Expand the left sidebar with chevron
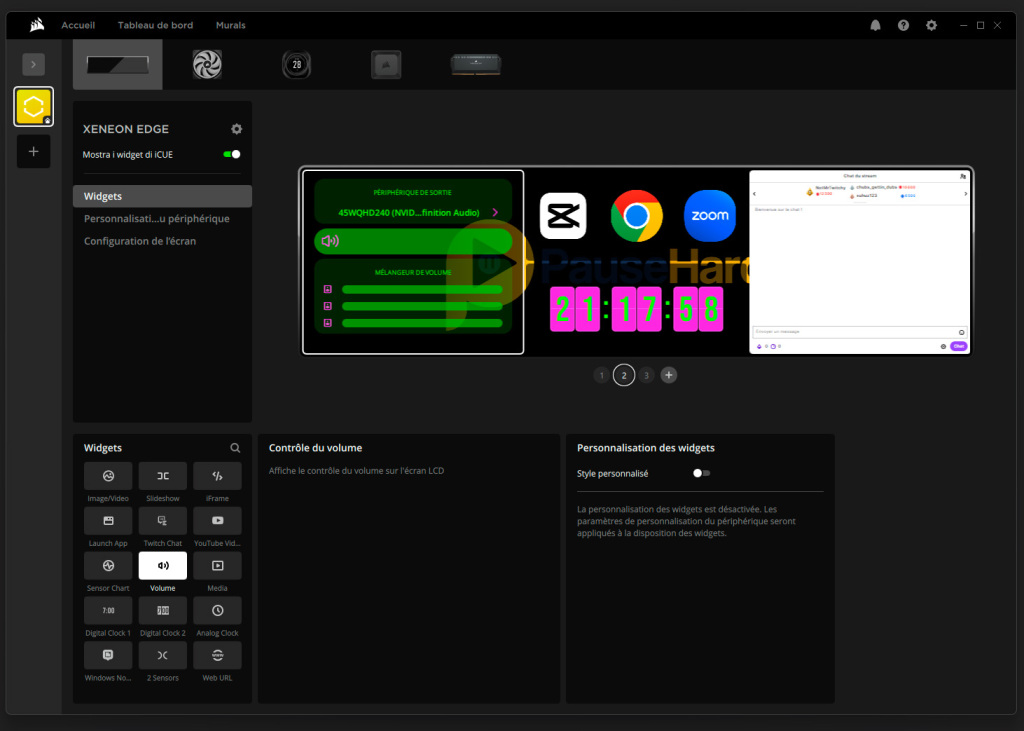Screen dimensions: 1024x731 pos(33,64)
